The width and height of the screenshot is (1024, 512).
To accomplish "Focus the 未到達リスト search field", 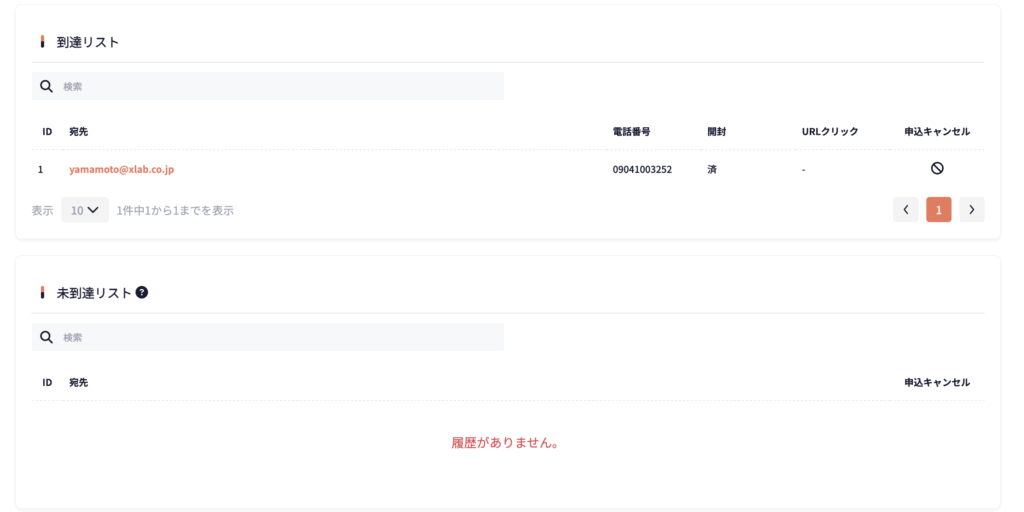I will 280,337.
